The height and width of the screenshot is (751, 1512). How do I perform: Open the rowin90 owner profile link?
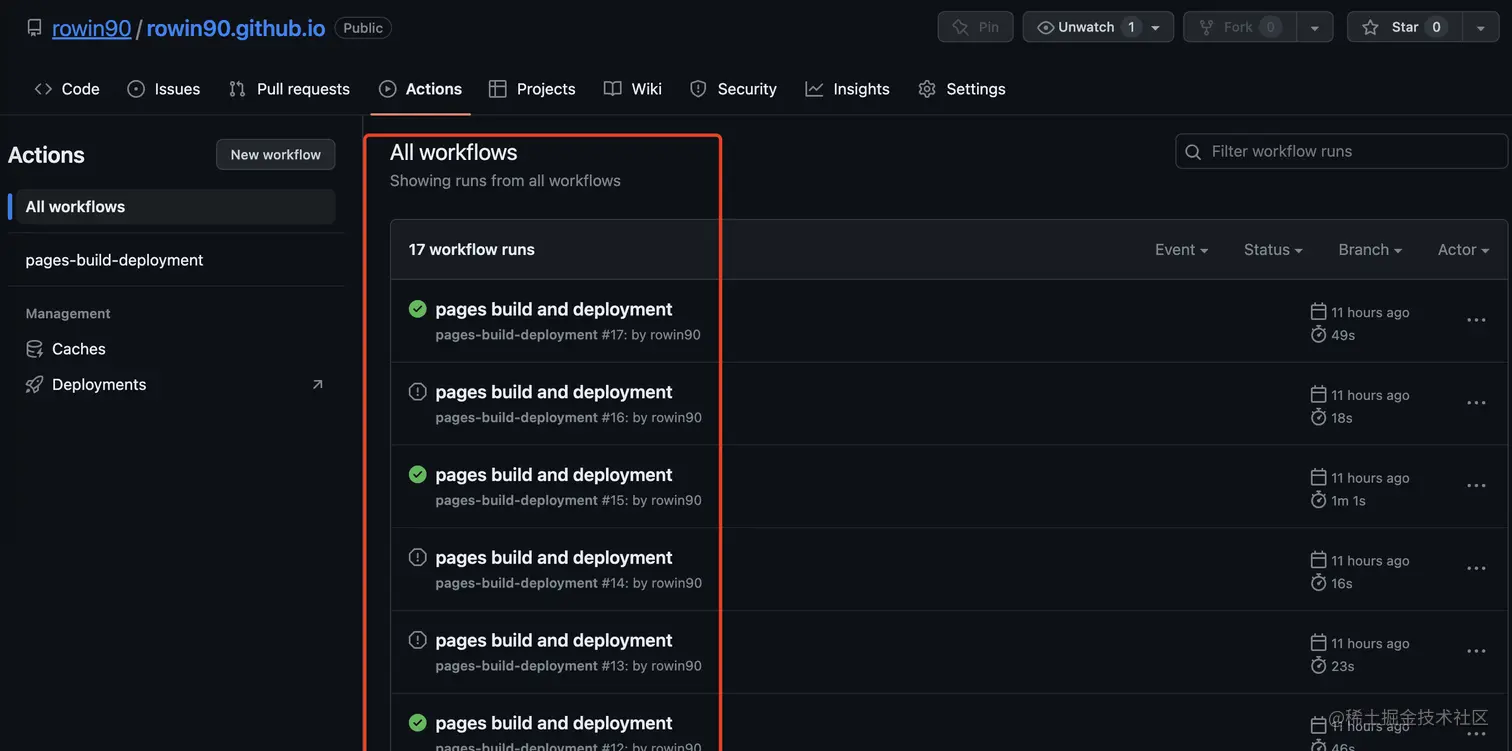[91, 28]
